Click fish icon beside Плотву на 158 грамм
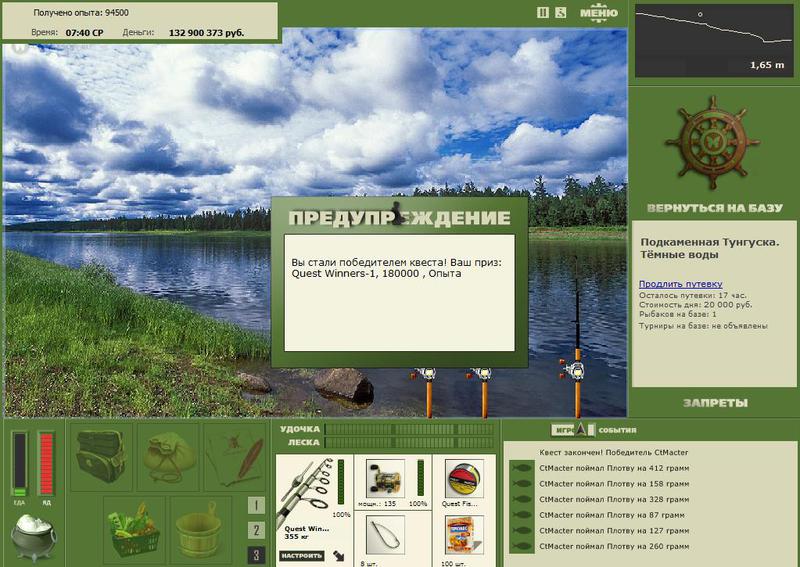Viewport: 800px width, 567px height. [522, 484]
